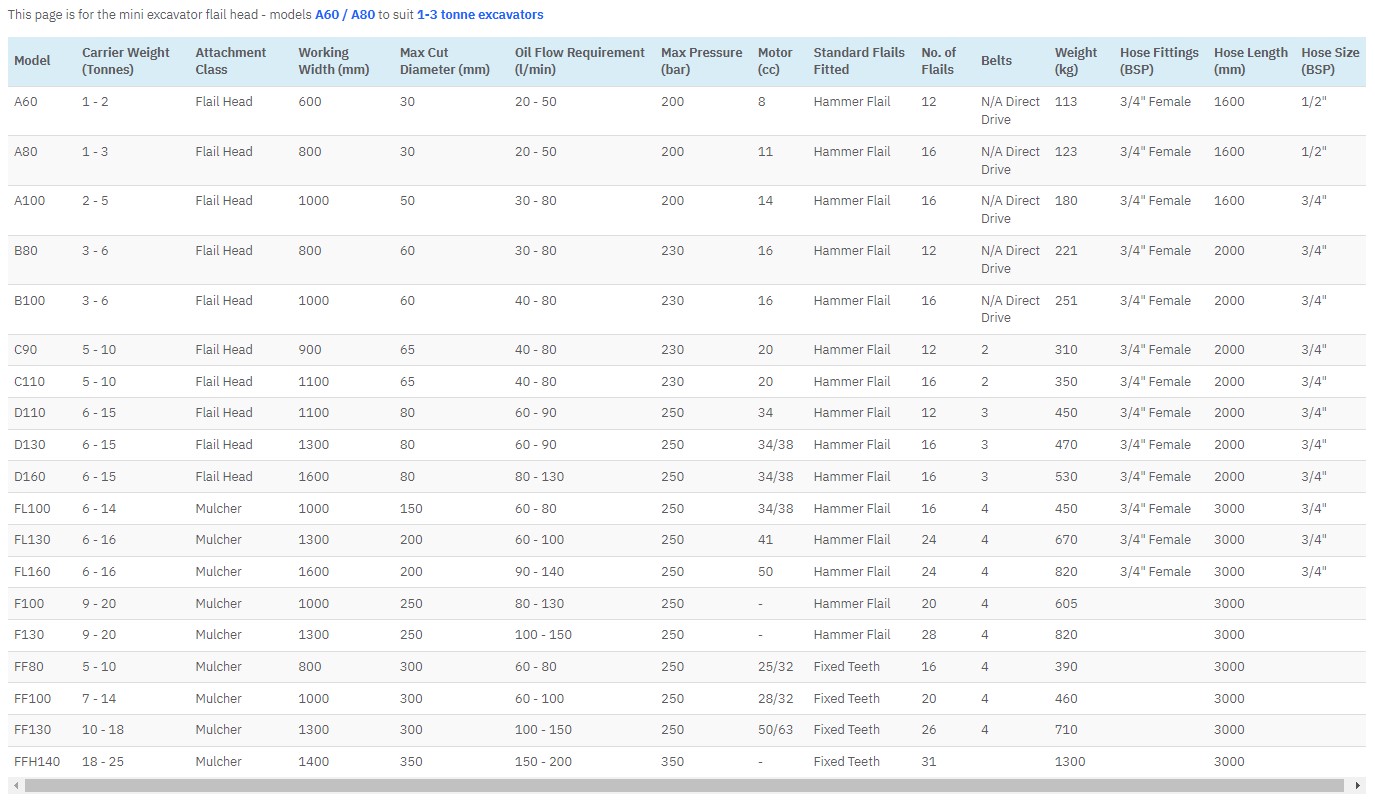1375x804 pixels.
Task: Click the Max Pressure (bar) header
Action: tap(702, 61)
